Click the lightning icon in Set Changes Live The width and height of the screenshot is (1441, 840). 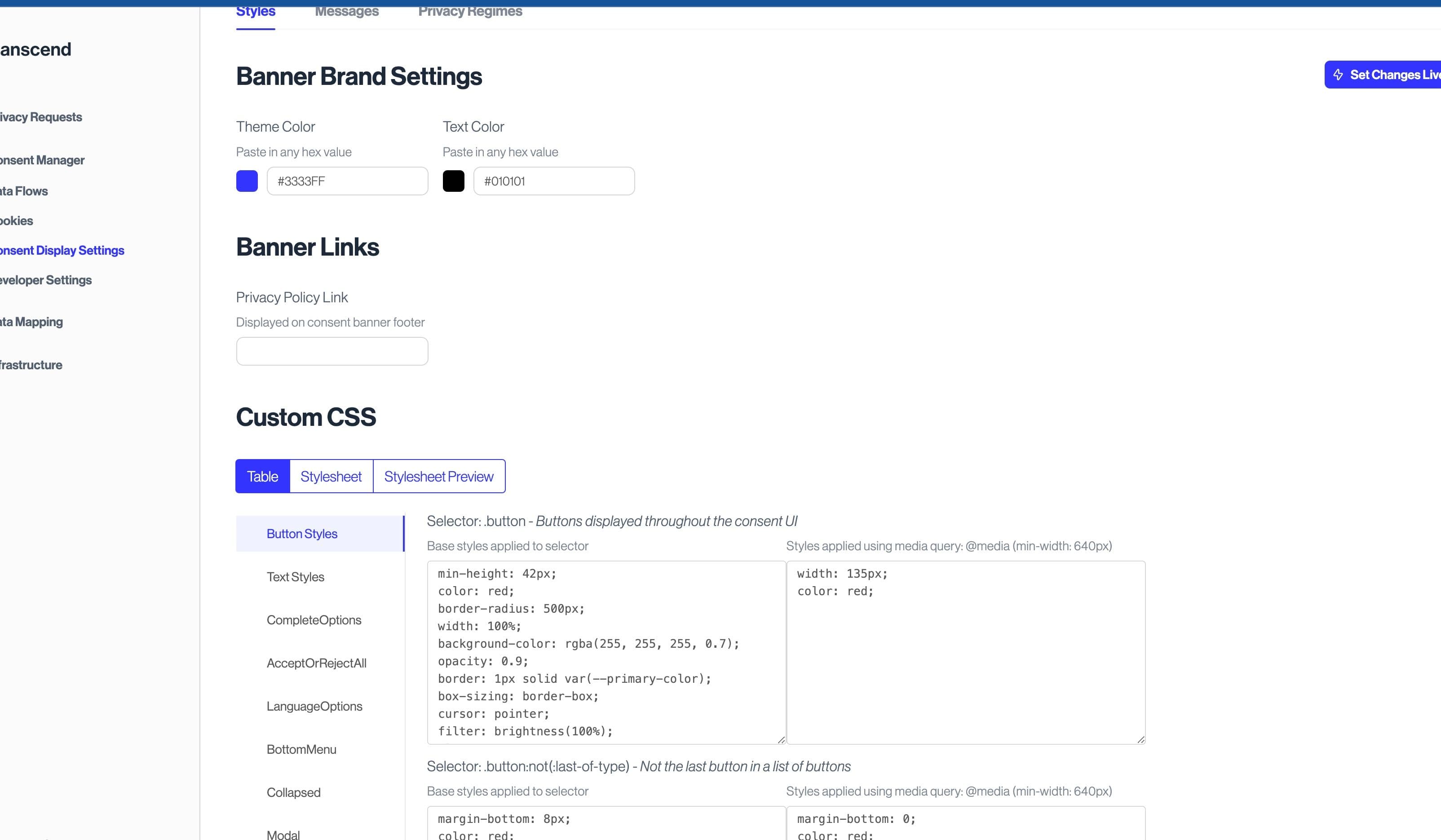point(1338,75)
